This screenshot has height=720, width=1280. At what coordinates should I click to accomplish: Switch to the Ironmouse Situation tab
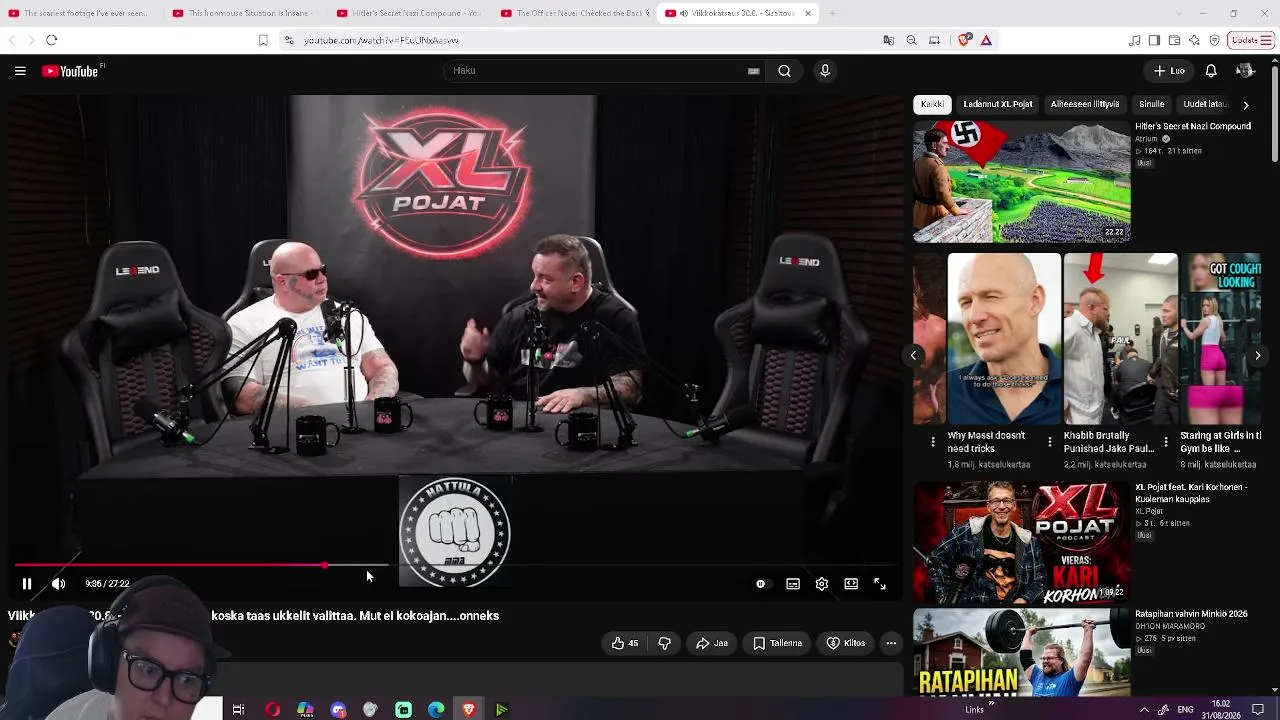(243, 13)
